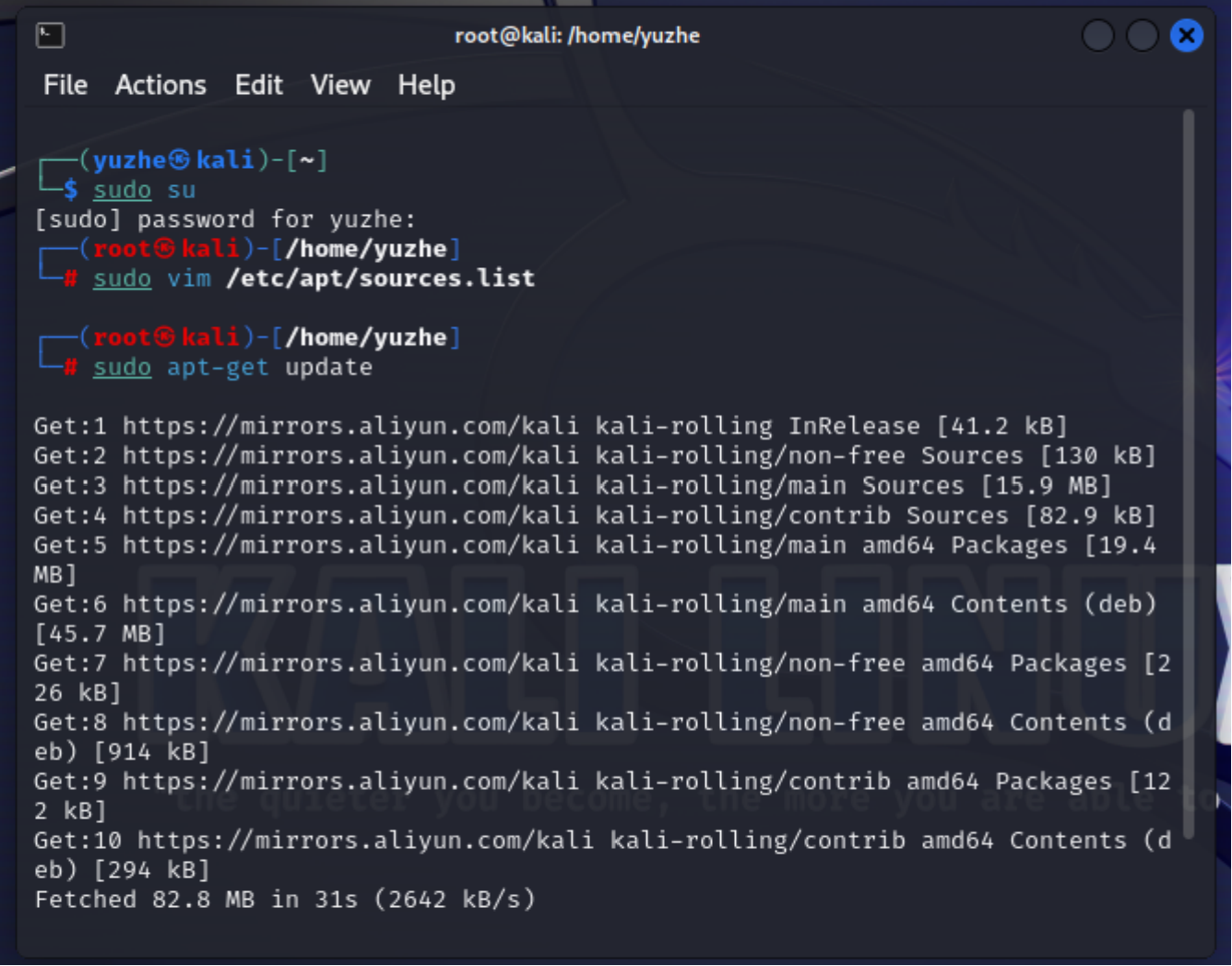Click the window title "root@kali: /home/yuzhe"
Image resolution: width=1232 pixels, height=966 pixels.
[x=577, y=36]
